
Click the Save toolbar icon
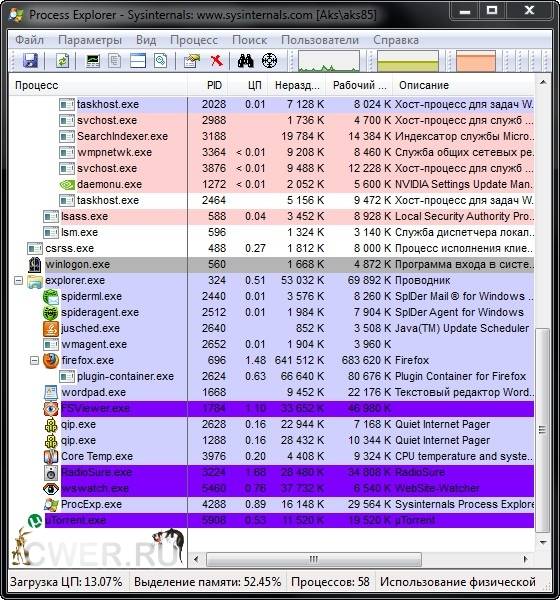tap(30, 60)
